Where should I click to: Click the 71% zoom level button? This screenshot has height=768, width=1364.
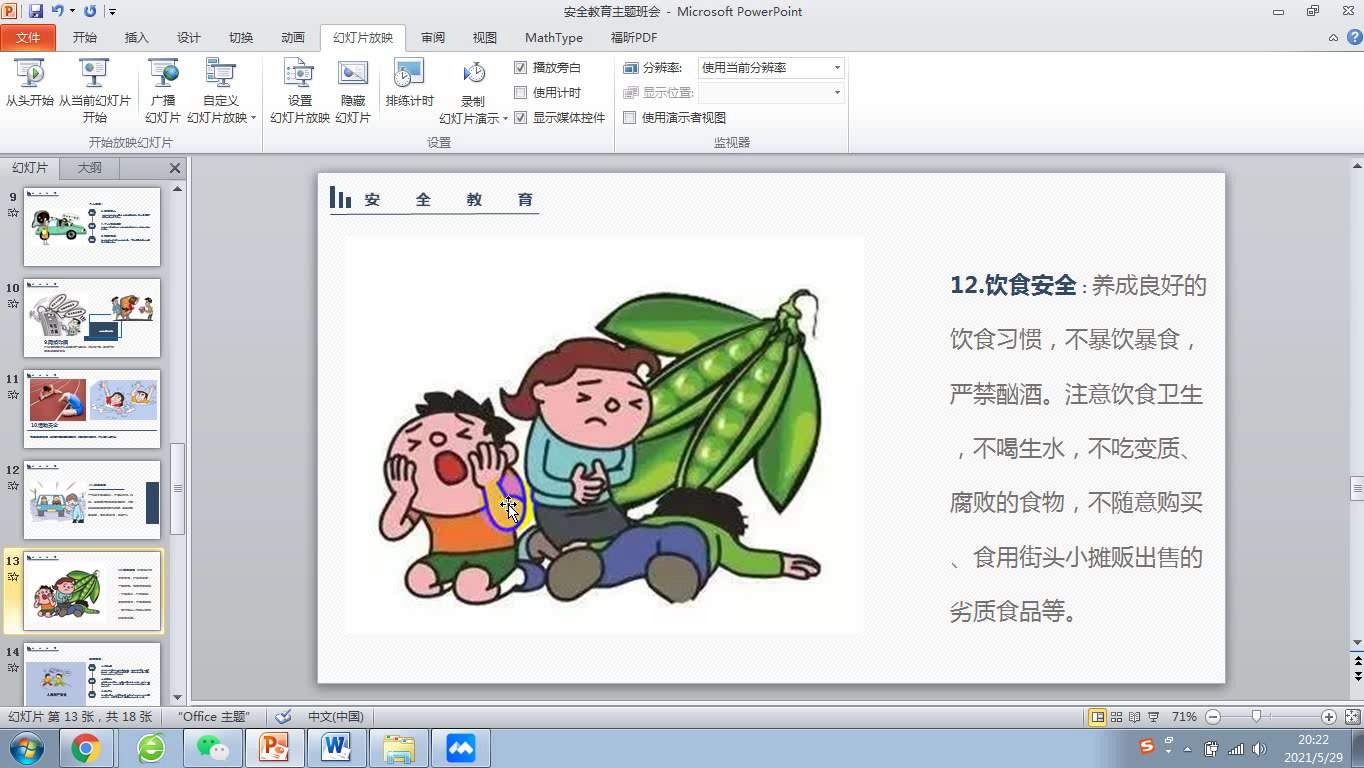[1184, 717]
